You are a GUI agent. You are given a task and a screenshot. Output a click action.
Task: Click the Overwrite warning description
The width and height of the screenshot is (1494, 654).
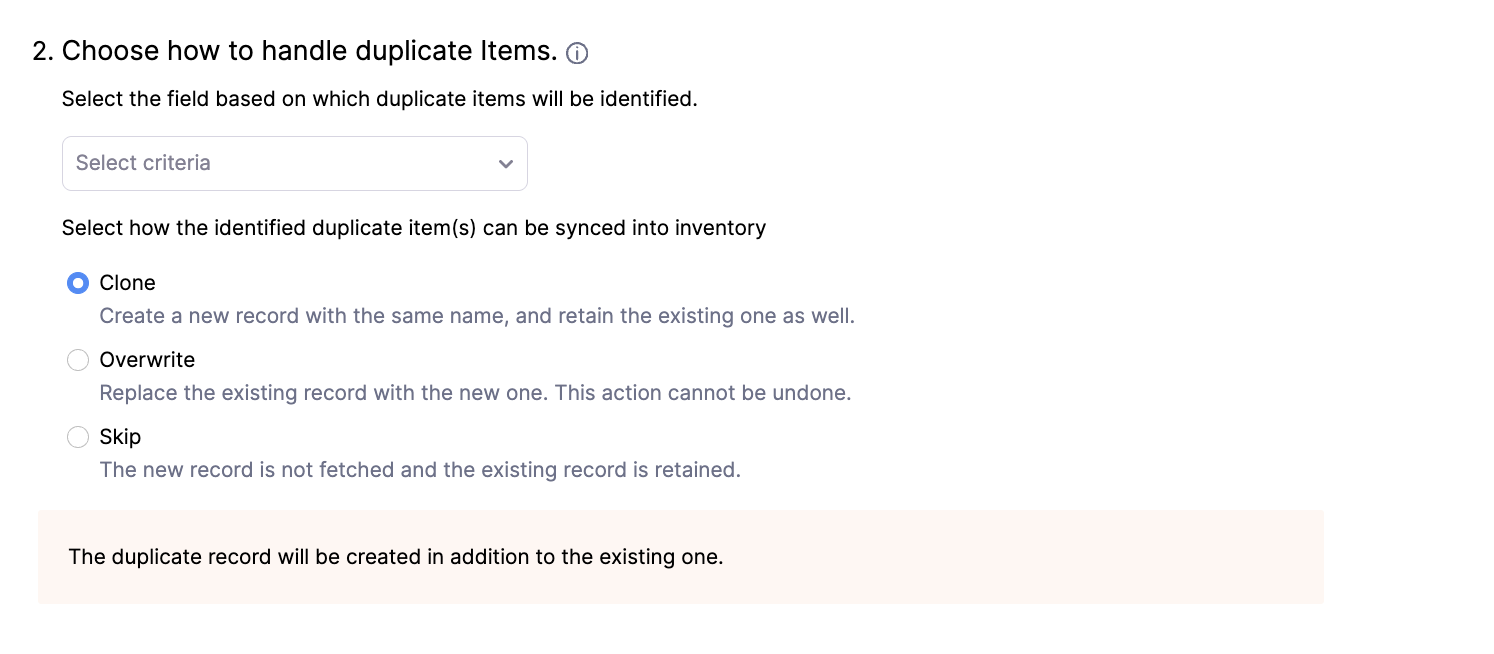(x=475, y=392)
